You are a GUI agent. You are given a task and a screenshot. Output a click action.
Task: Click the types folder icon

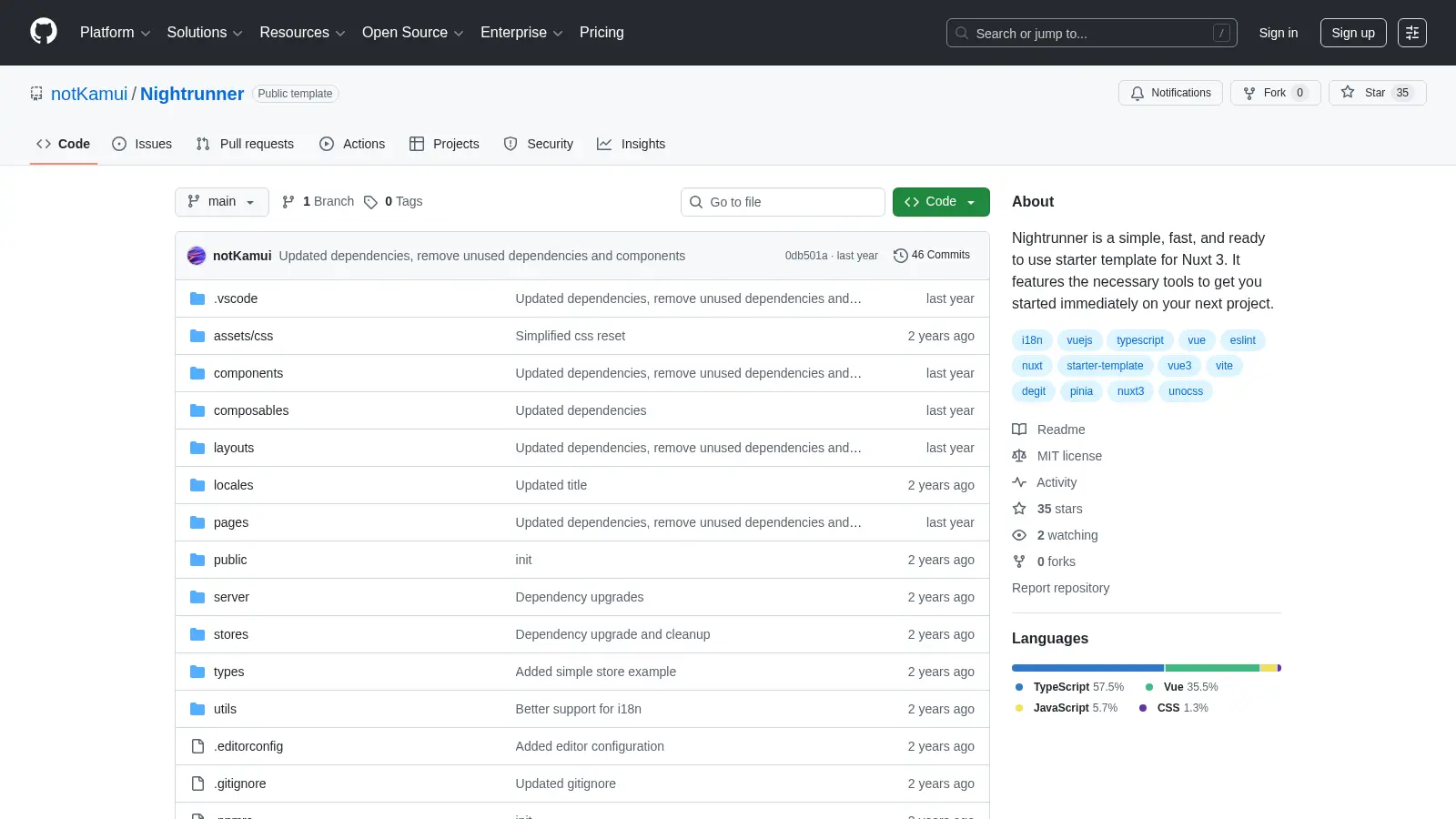click(x=197, y=672)
